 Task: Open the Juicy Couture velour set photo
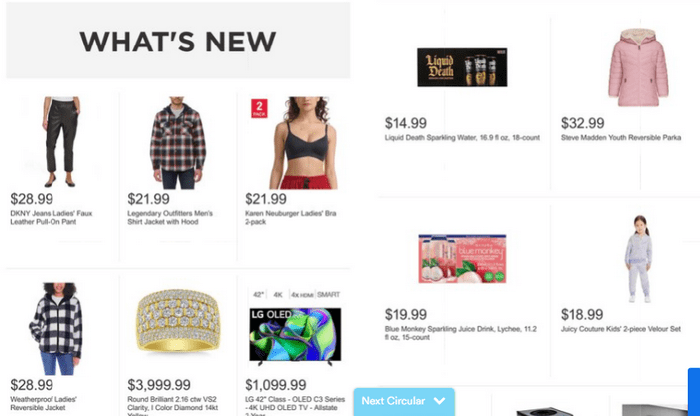(638, 259)
